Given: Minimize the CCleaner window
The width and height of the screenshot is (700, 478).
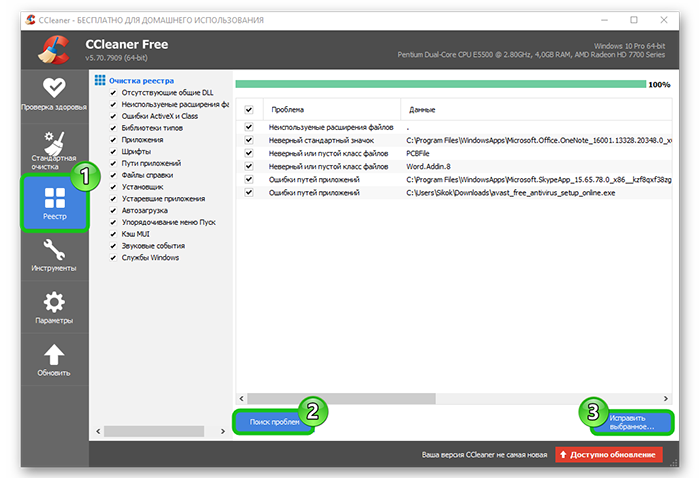Looking at the screenshot, I should 604,20.
